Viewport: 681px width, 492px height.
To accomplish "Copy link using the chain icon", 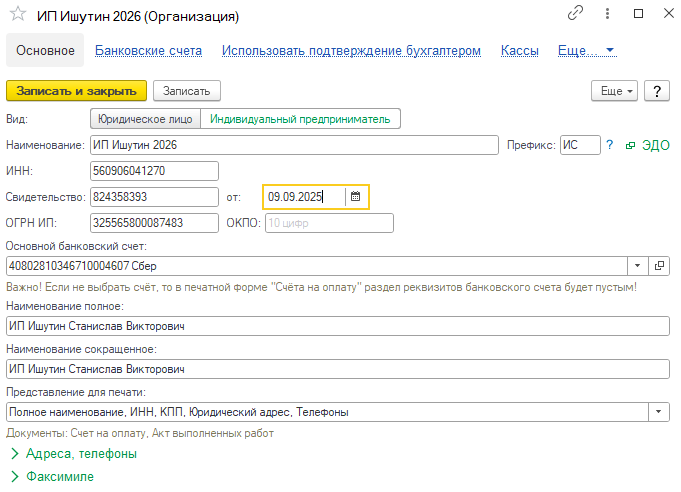I will tap(575, 14).
